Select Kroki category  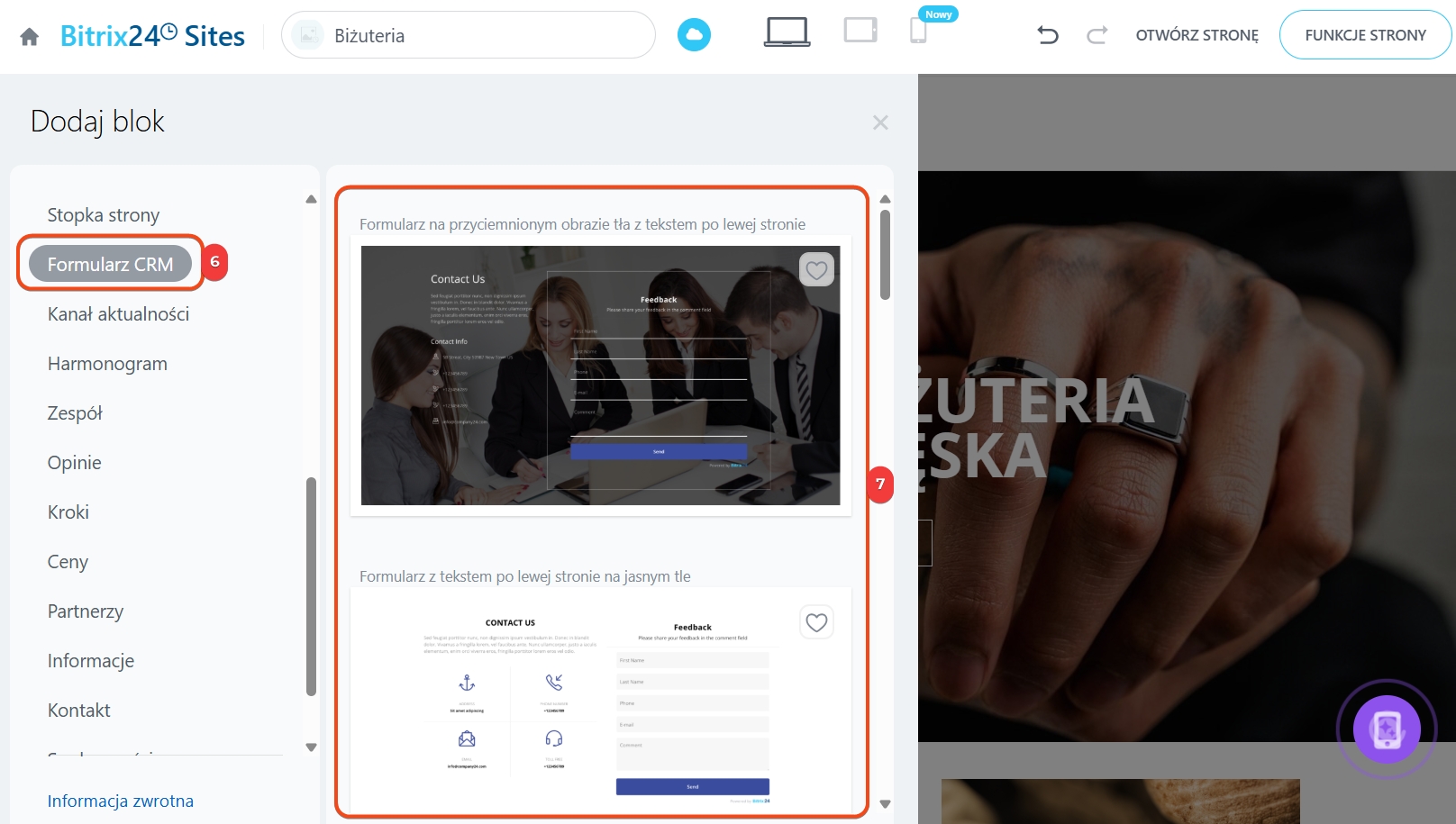pos(68,512)
